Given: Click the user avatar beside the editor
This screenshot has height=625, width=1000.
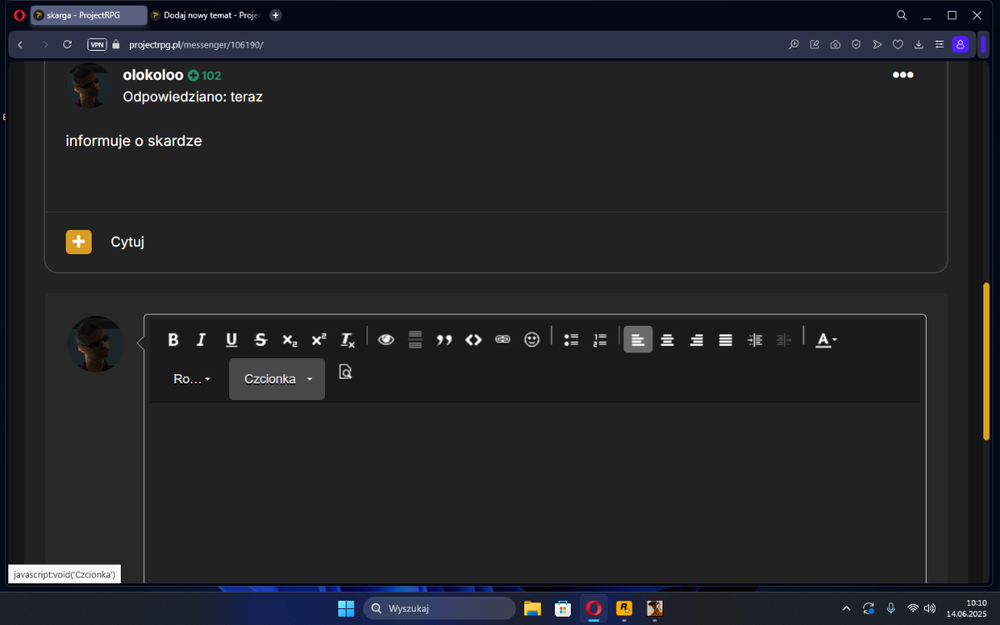Looking at the screenshot, I should pyautogui.click(x=96, y=344).
